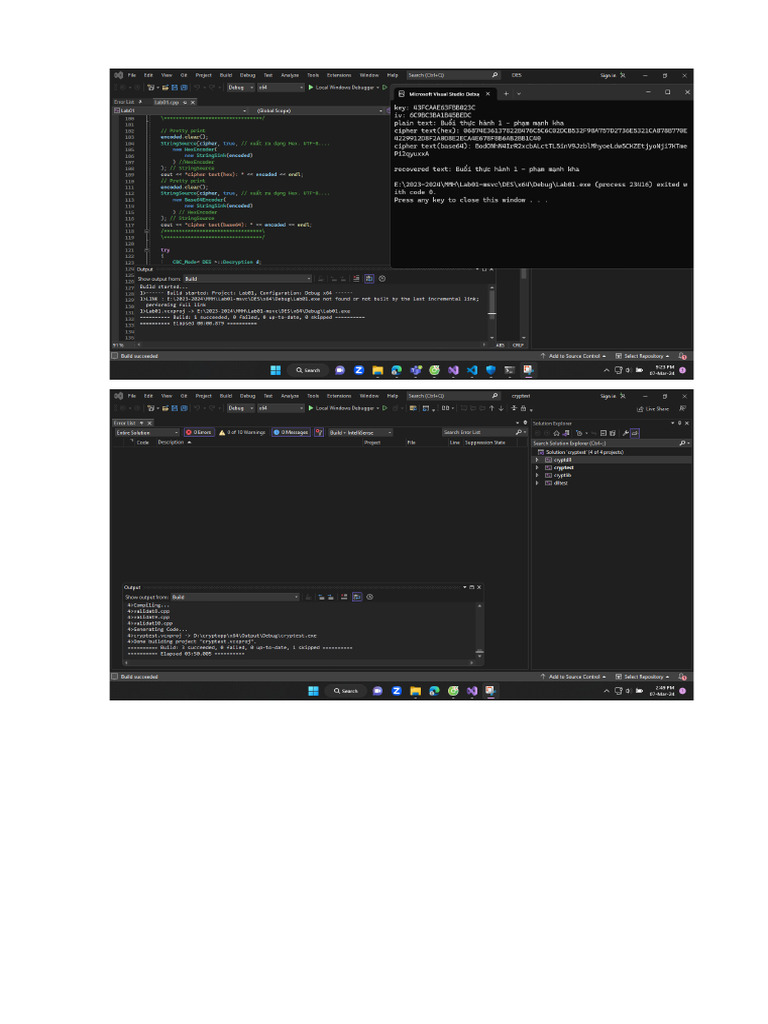
Task: Click the Search Solution Explorer magnifier icon
Action: (x=682, y=443)
